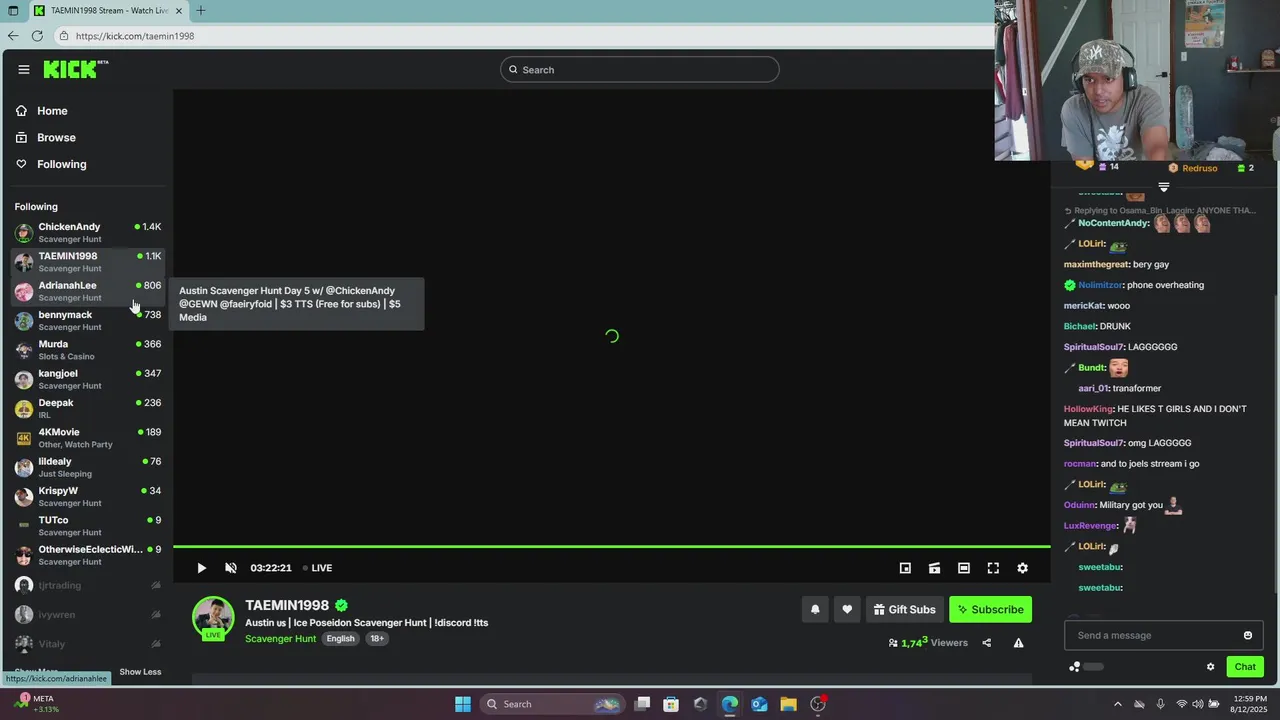Open the Scavenger Hunt category link
The image size is (1280, 720).
click(281, 639)
